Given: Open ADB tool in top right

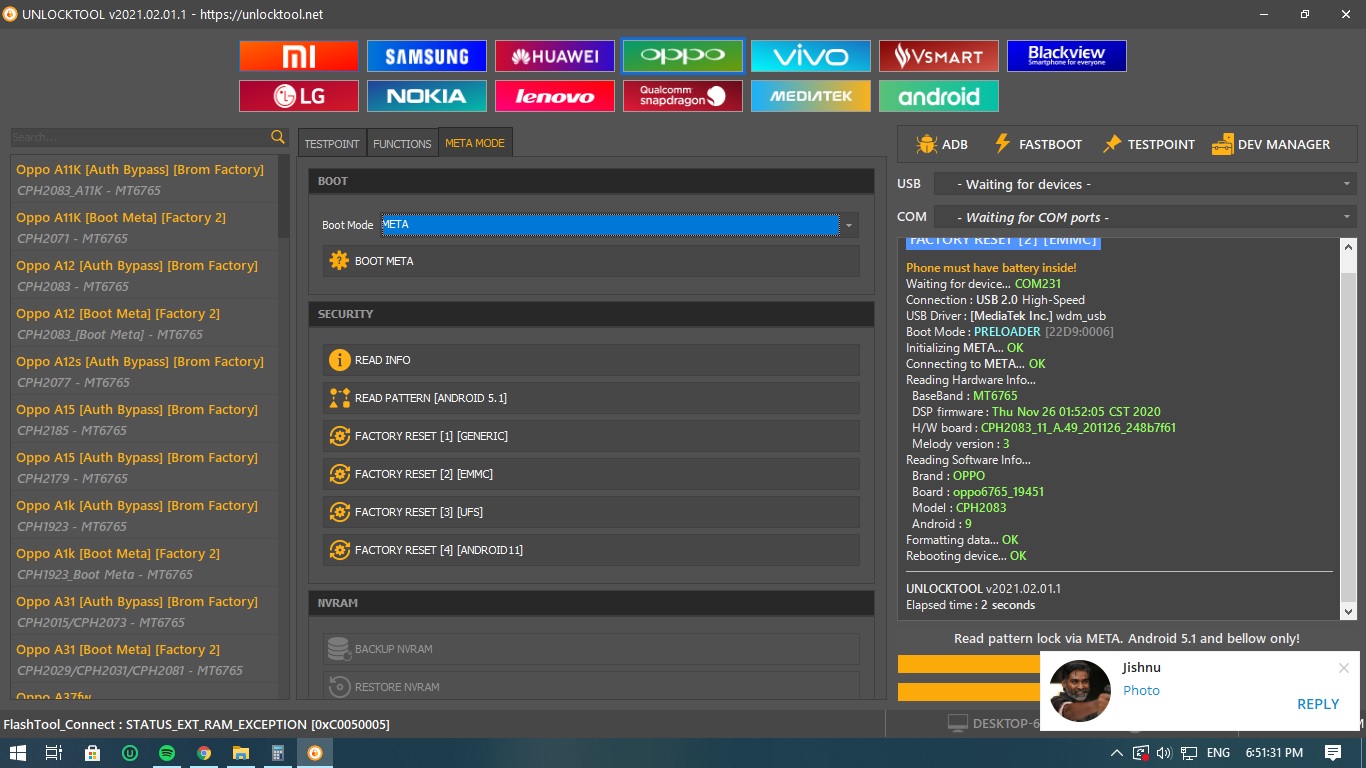Looking at the screenshot, I should [x=942, y=144].
